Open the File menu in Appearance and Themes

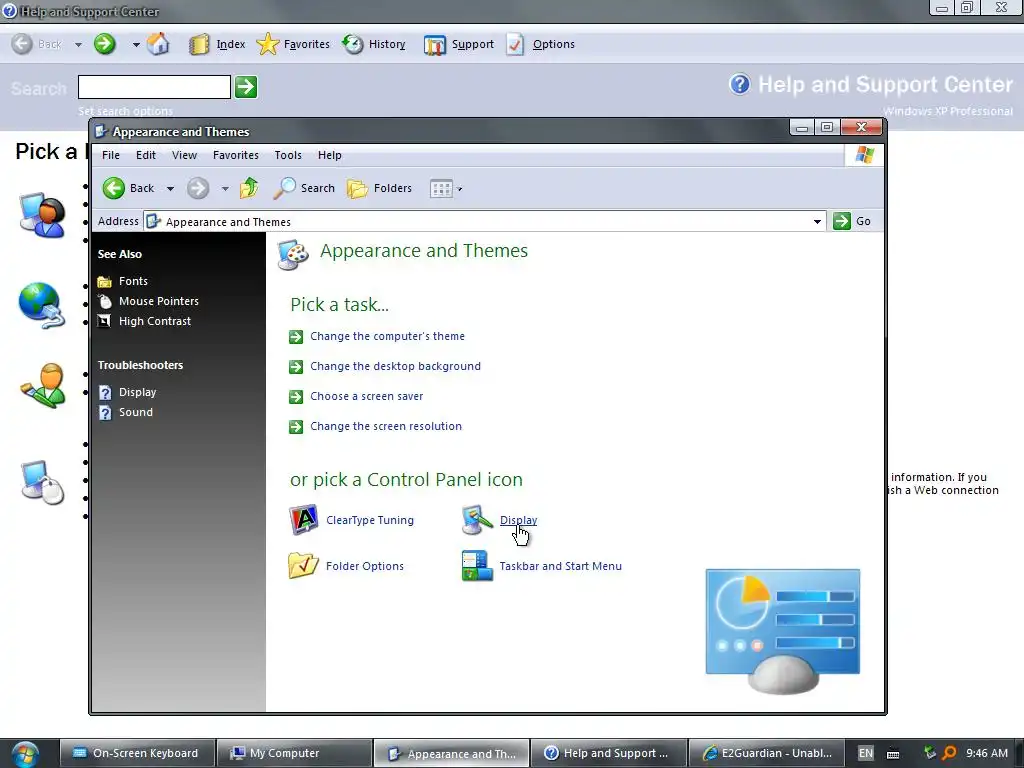click(111, 155)
